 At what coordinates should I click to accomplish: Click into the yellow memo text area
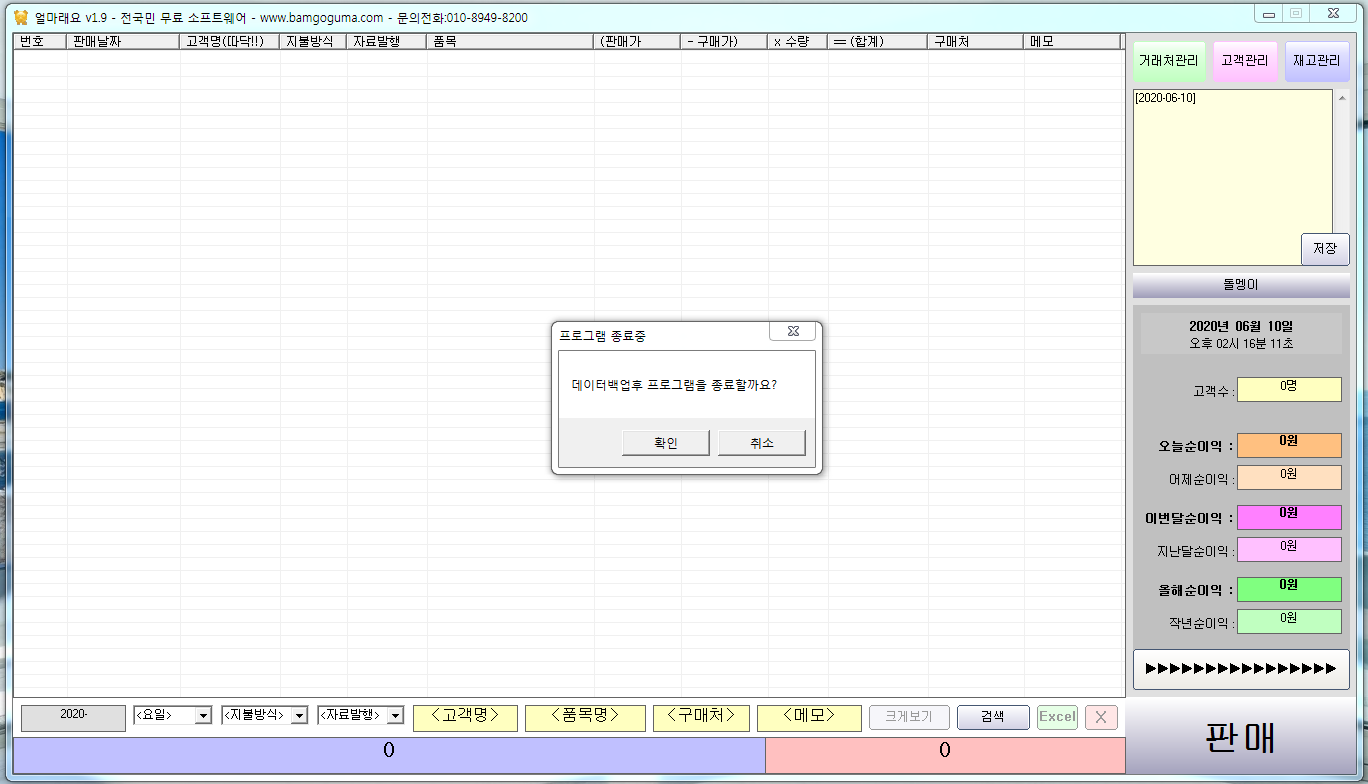click(1232, 177)
